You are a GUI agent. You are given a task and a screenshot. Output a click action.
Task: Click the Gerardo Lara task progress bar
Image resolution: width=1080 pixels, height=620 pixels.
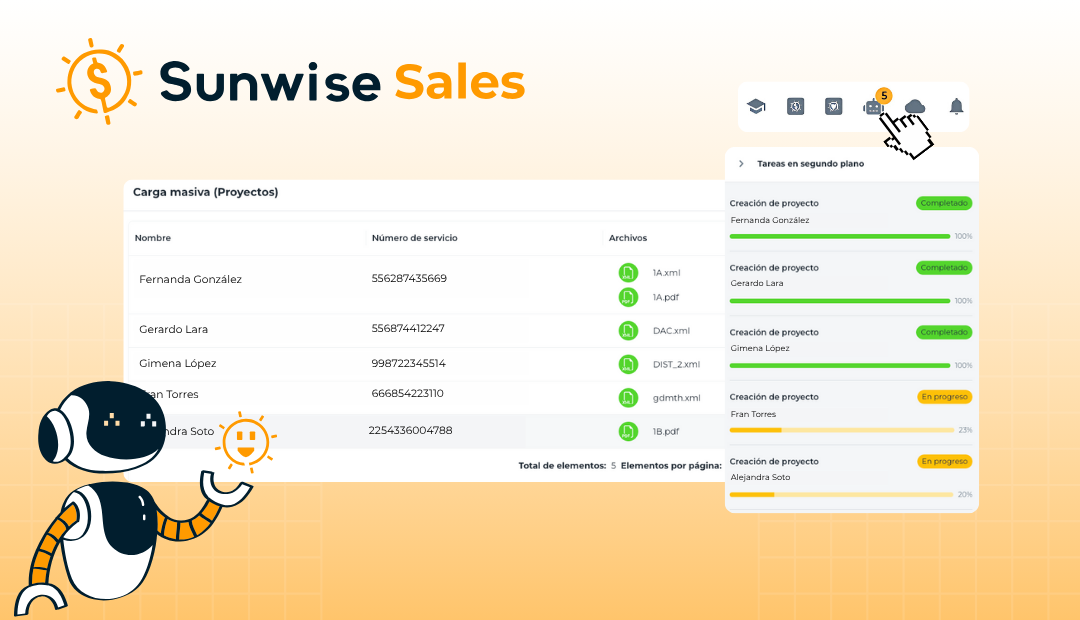[x=840, y=301]
